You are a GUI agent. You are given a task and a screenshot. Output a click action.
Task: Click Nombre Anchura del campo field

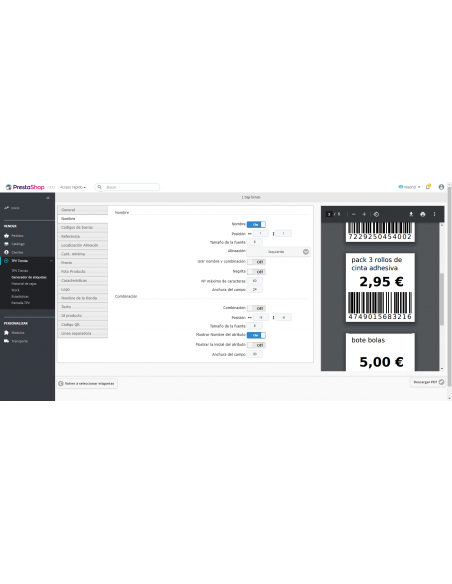[x=255, y=289]
